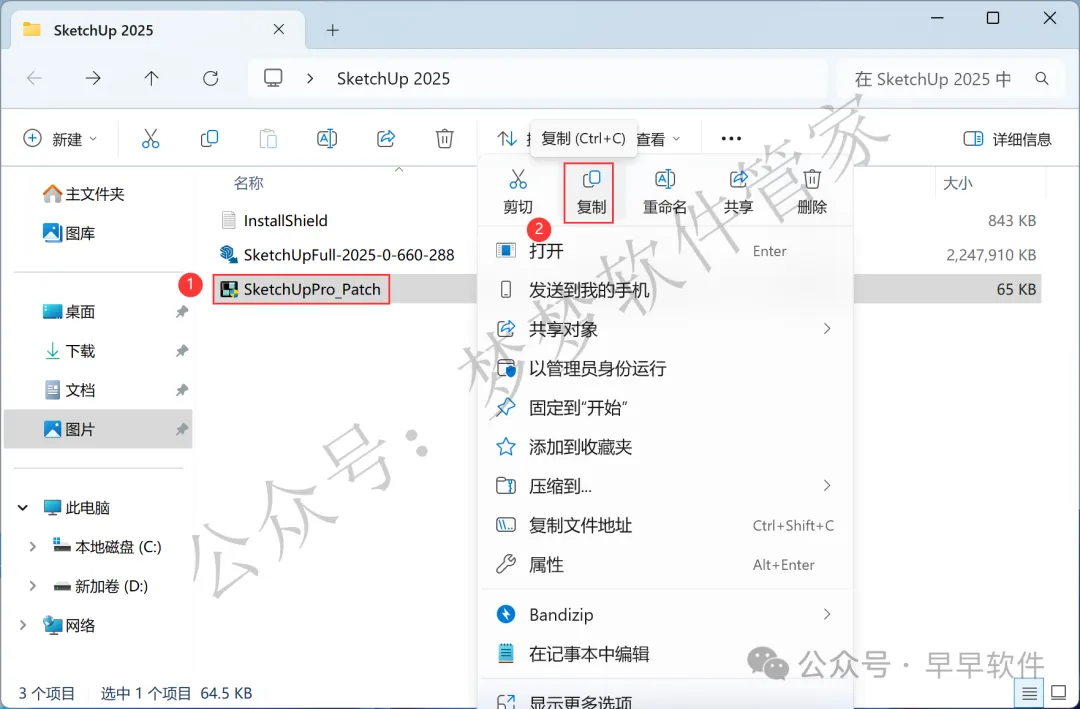The image size is (1080, 709).
Task: Open Downloads (下载) in the sidebar
Action: (x=69, y=351)
